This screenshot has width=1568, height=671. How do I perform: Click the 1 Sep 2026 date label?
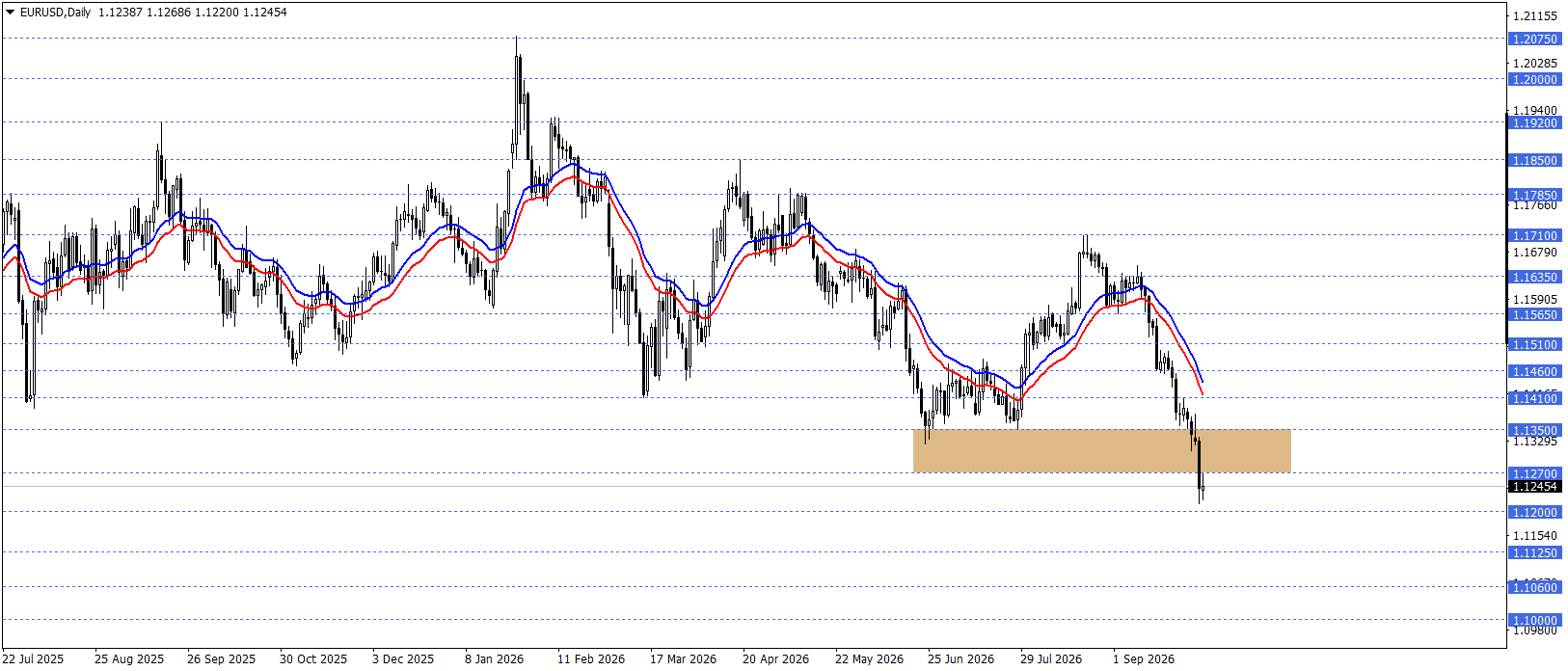(1144, 659)
